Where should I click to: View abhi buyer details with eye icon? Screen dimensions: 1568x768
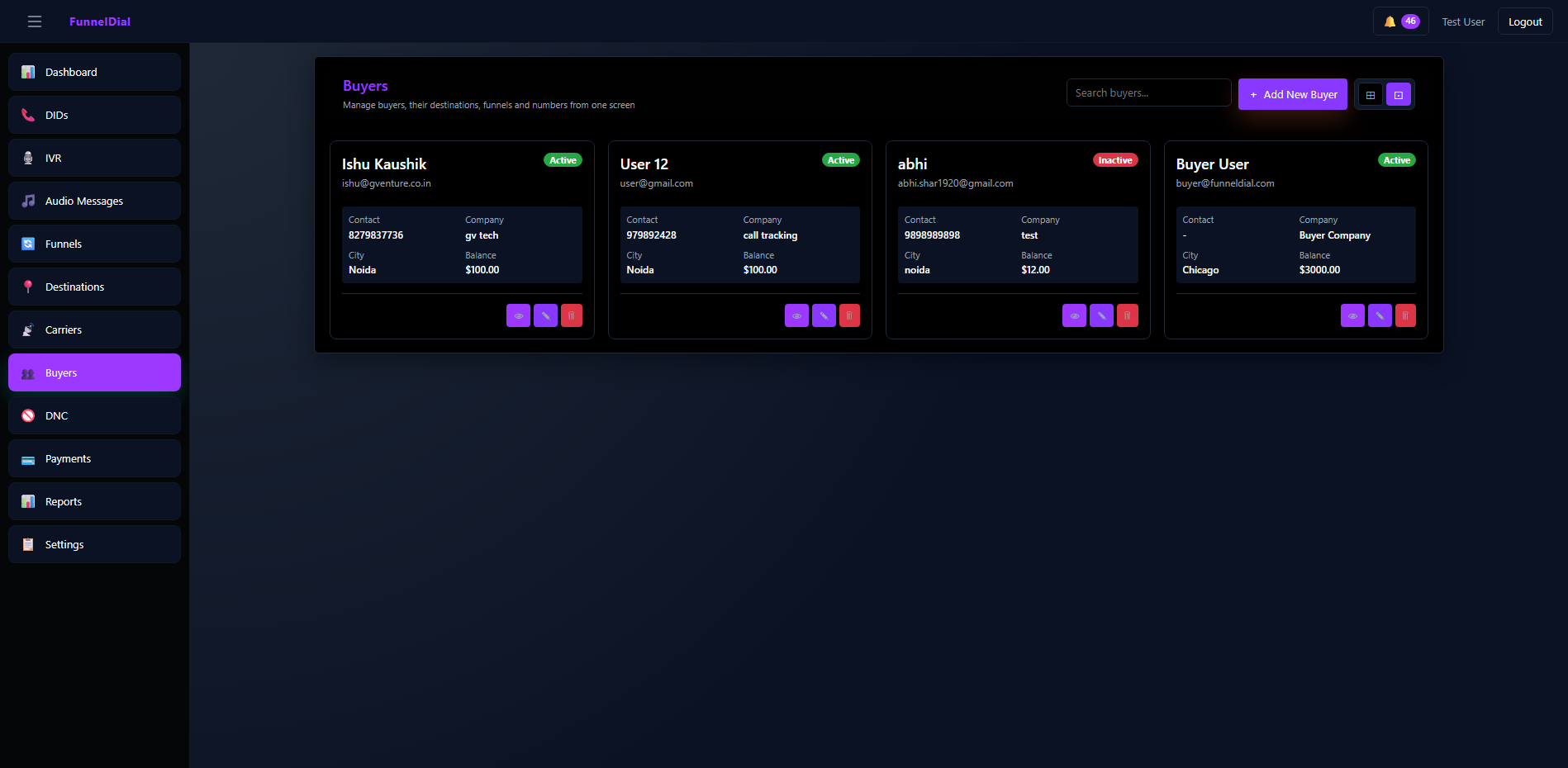[x=1074, y=315]
